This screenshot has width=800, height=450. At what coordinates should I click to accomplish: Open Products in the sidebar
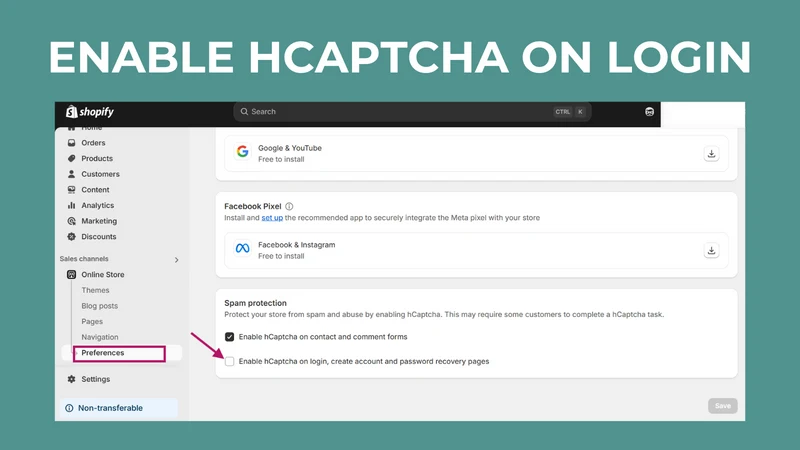97,158
